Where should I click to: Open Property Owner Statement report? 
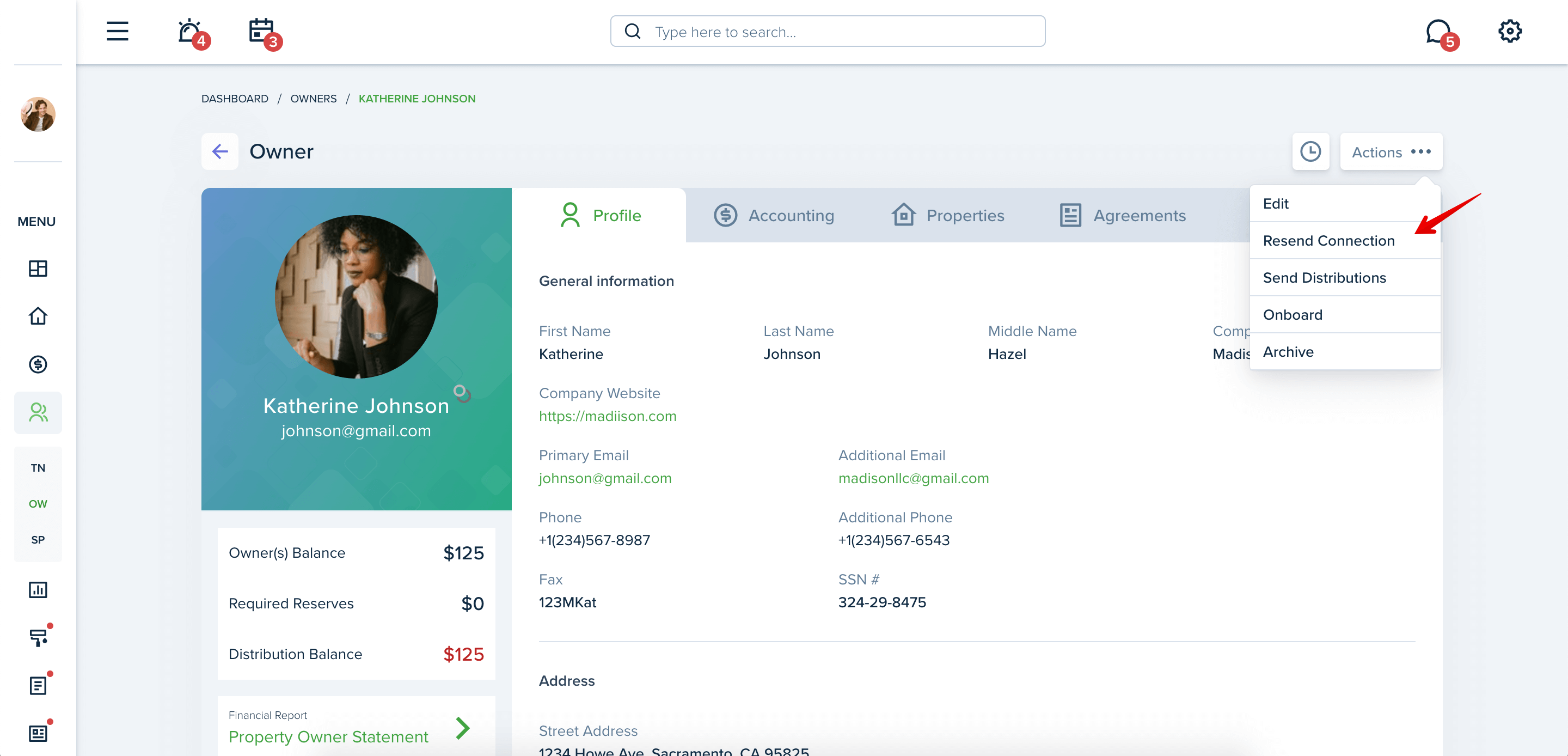coord(328,736)
